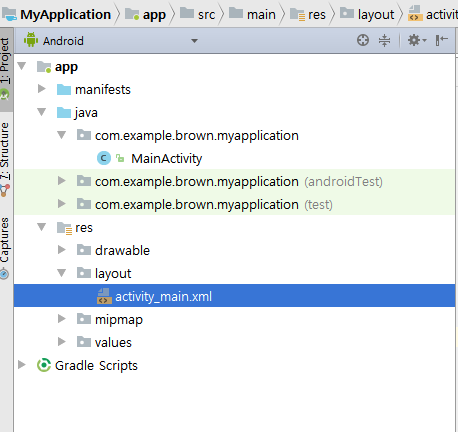Collapse the res folder
Viewport: 458px width, 432px height.
42,227
